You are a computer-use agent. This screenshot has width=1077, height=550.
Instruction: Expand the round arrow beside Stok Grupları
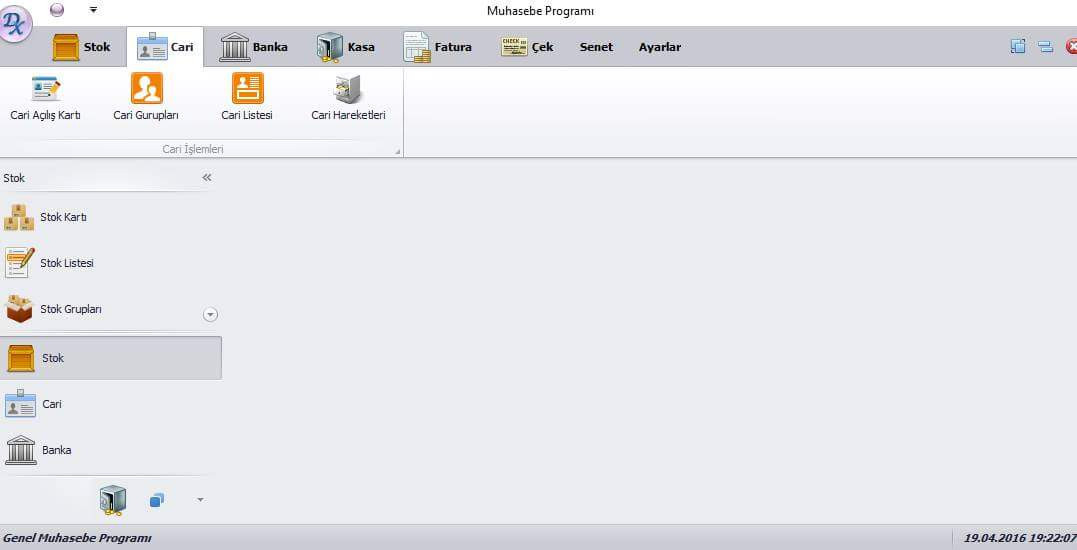(x=210, y=314)
